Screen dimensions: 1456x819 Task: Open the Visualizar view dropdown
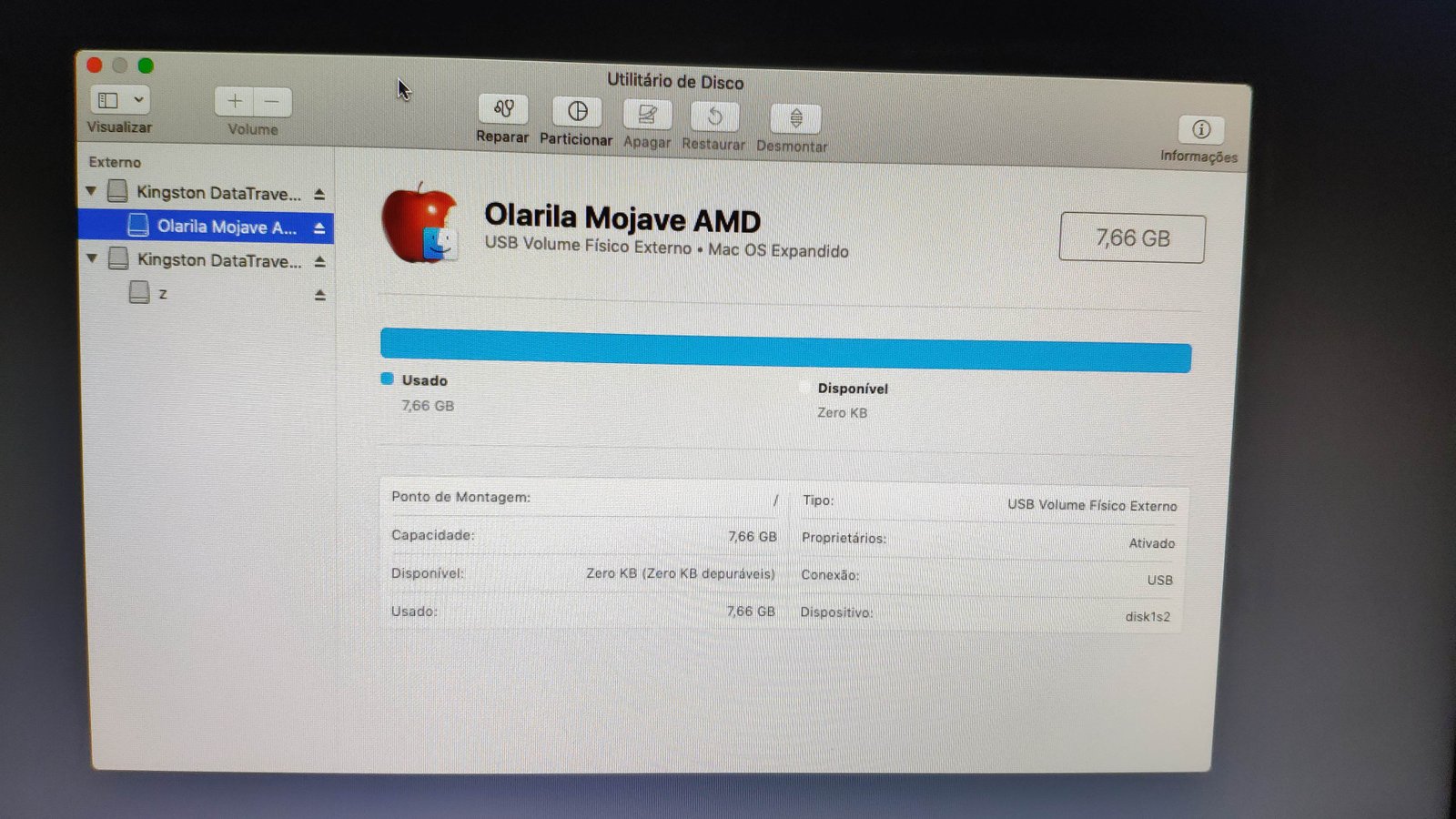pos(120,99)
